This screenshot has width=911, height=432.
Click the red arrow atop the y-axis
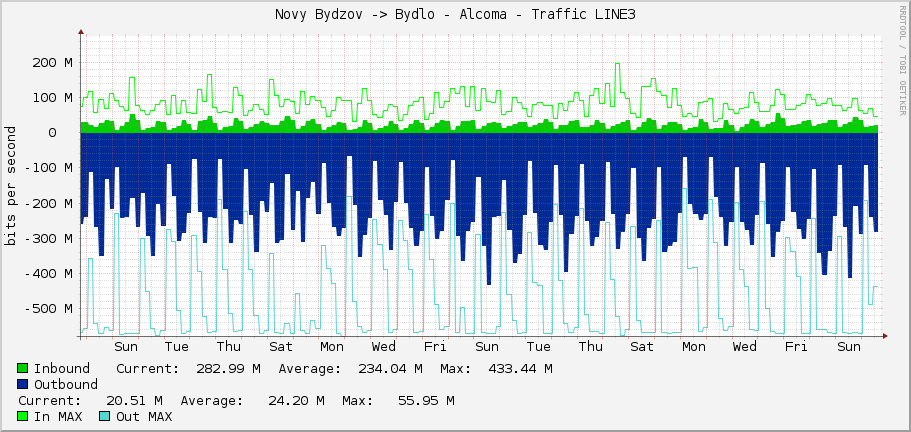click(x=80, y=32)
